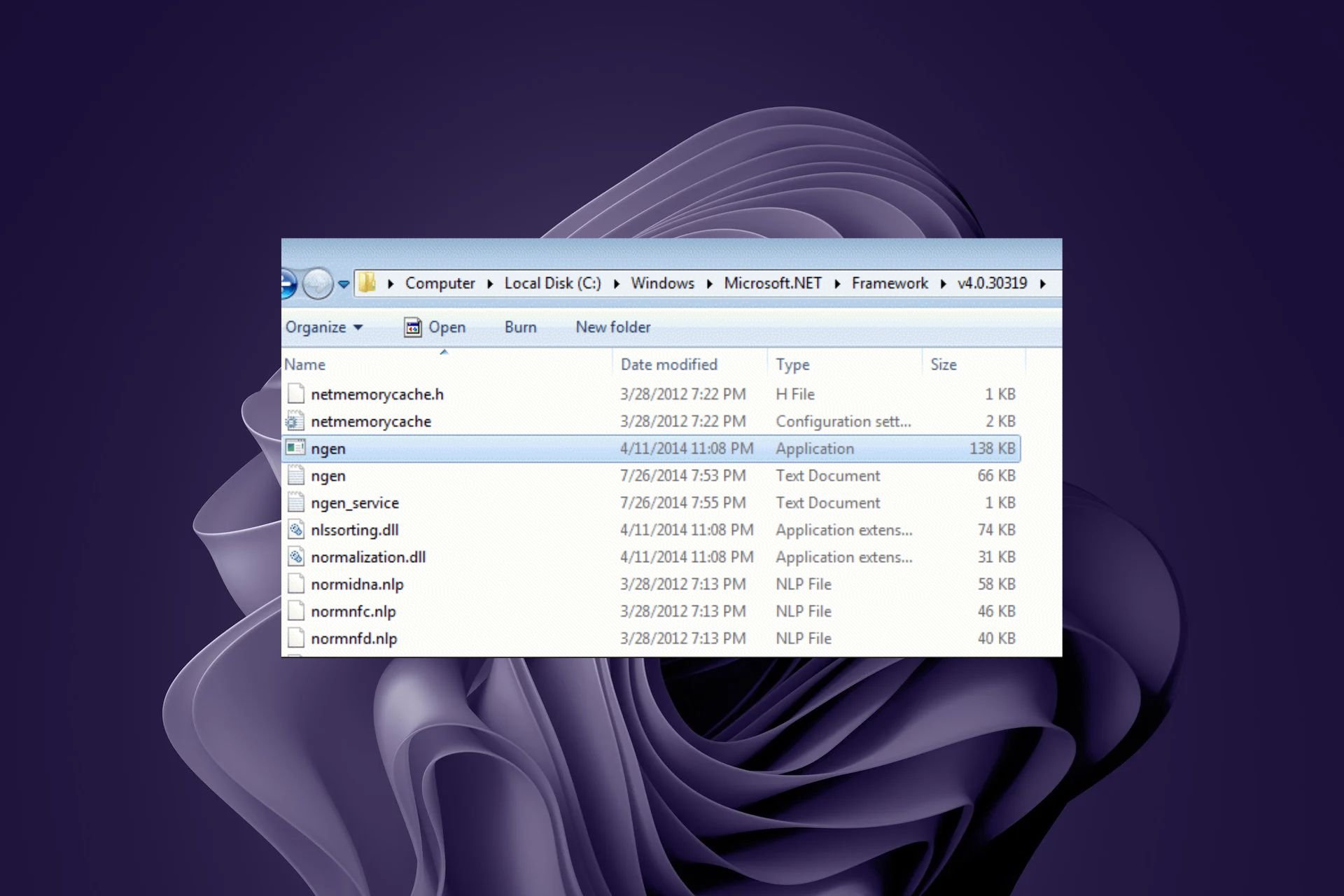
Task: Click the 66 KB ngen text document icon
Action: [x=296, y=475]
